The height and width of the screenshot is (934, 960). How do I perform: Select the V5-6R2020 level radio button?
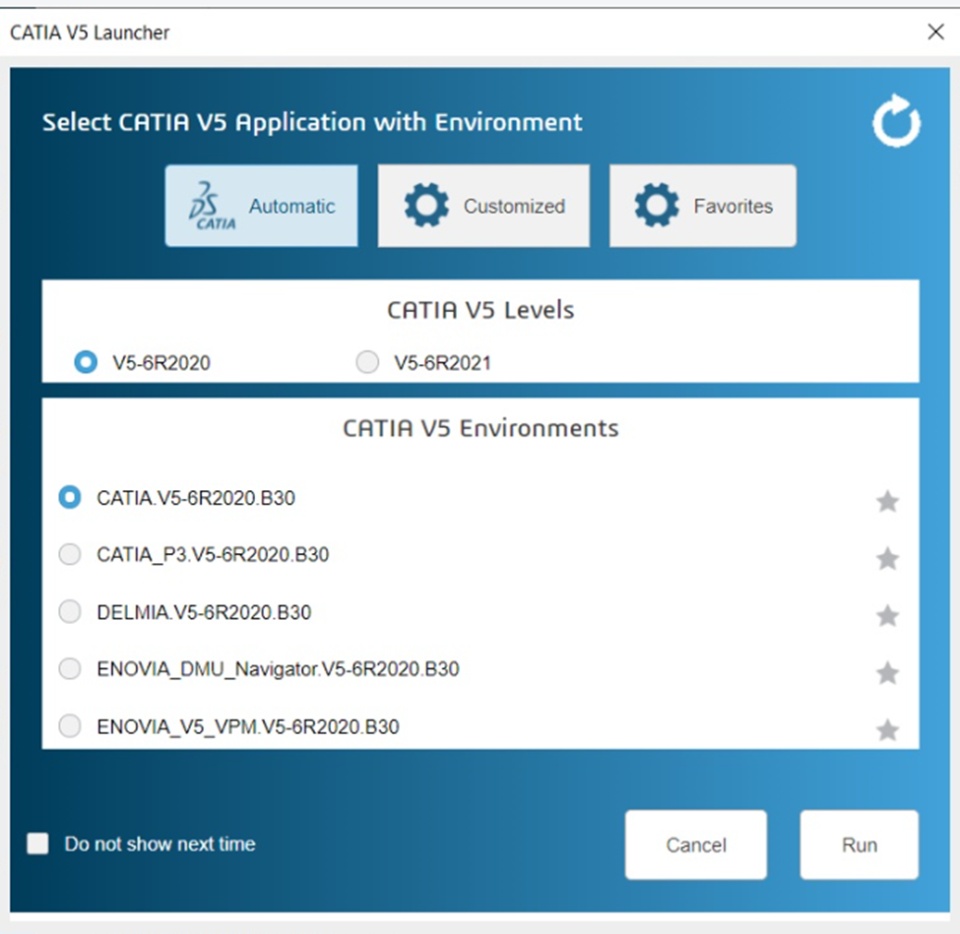pyautogui.click(x=86, y=362)
